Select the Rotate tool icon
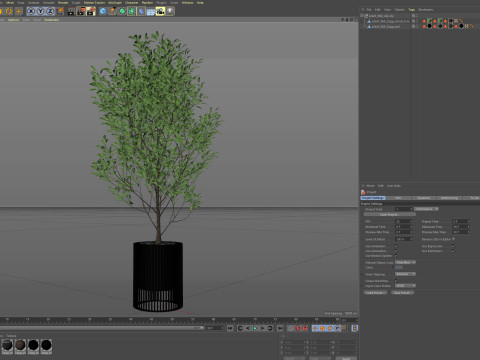 [9, 11]
